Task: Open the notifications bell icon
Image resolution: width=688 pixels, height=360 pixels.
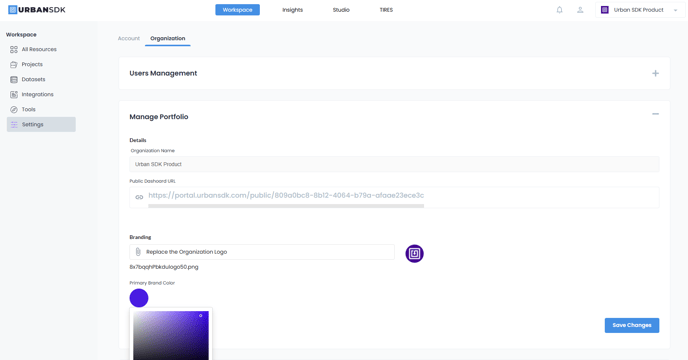Action: point(559,10)
